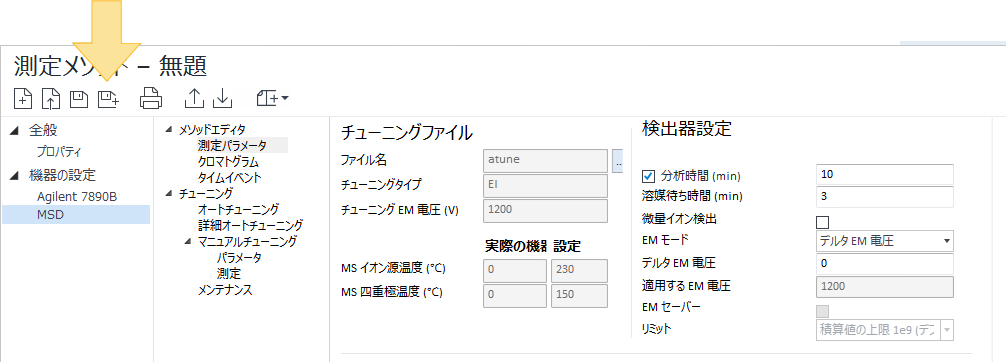Click the 全般 section label
Image resolution: width=1006 pixels, height=362 pixels.
[43, 130]
